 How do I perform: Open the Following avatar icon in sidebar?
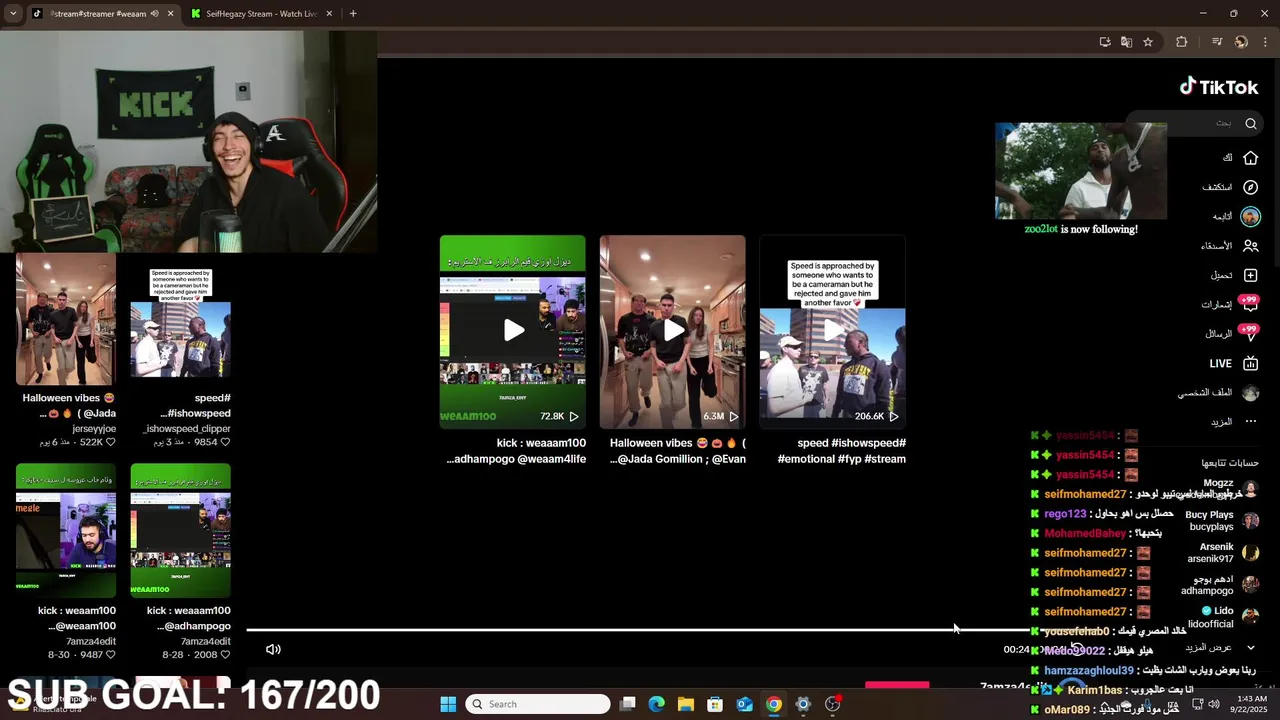pyautogui.click(x=1250, y=216)
